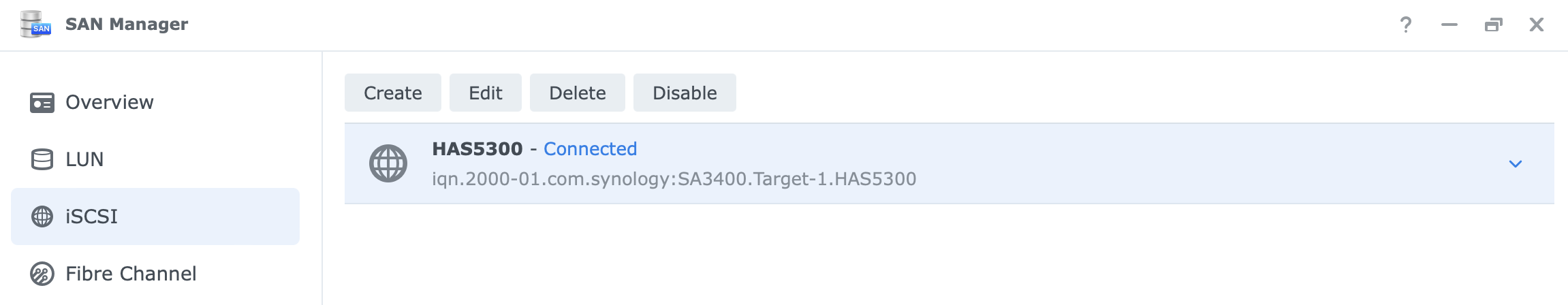The height and width of the screenshot is (305, 1568).
Task: Select the HAS5300 target row
Action: point(950,163)
